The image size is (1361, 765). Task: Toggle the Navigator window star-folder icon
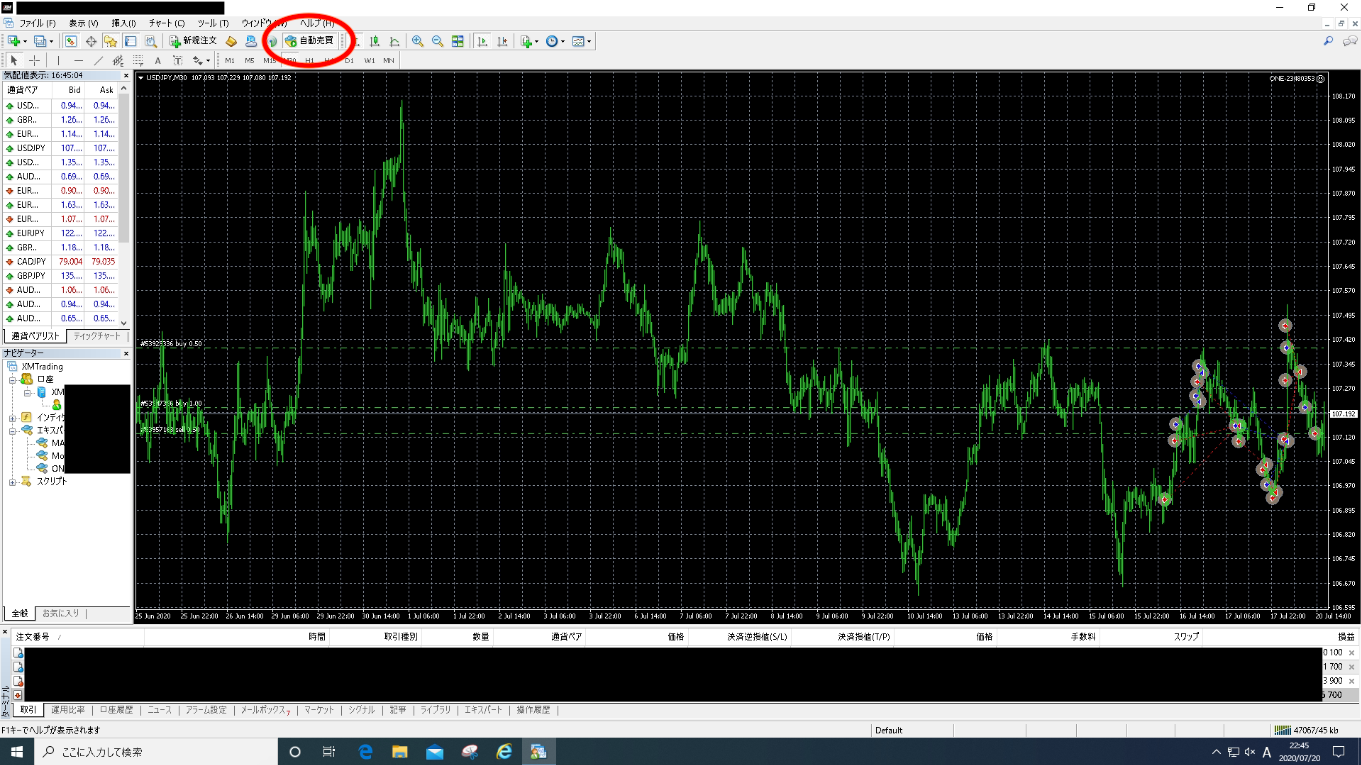[x=110, y=41]
